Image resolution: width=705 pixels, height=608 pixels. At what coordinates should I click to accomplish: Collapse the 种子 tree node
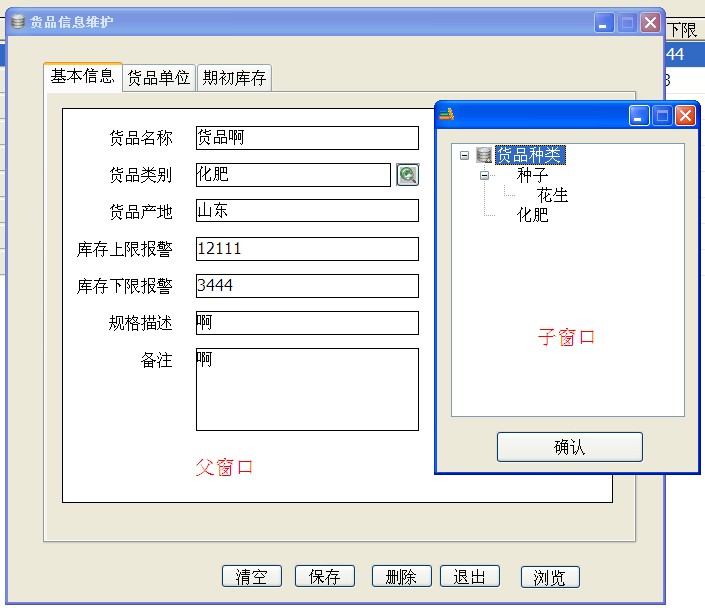pos(485,175)
